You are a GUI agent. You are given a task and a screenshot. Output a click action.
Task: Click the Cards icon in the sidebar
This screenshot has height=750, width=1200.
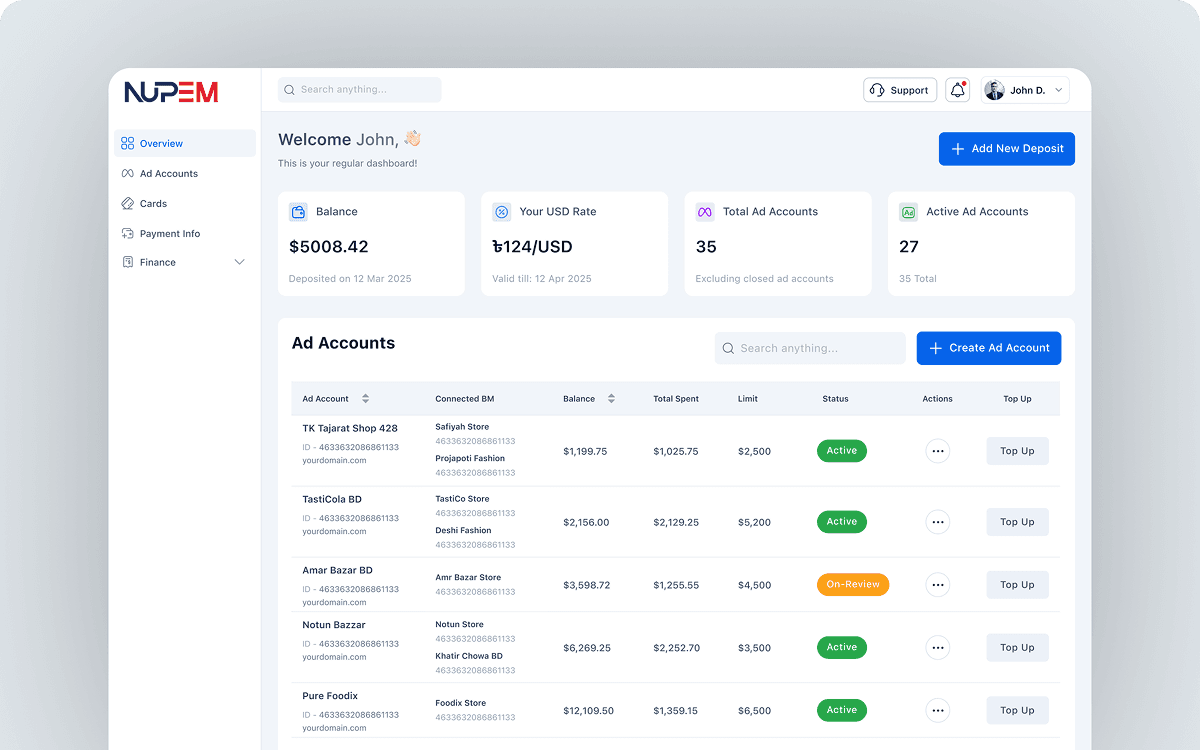(x=128, y=203)
